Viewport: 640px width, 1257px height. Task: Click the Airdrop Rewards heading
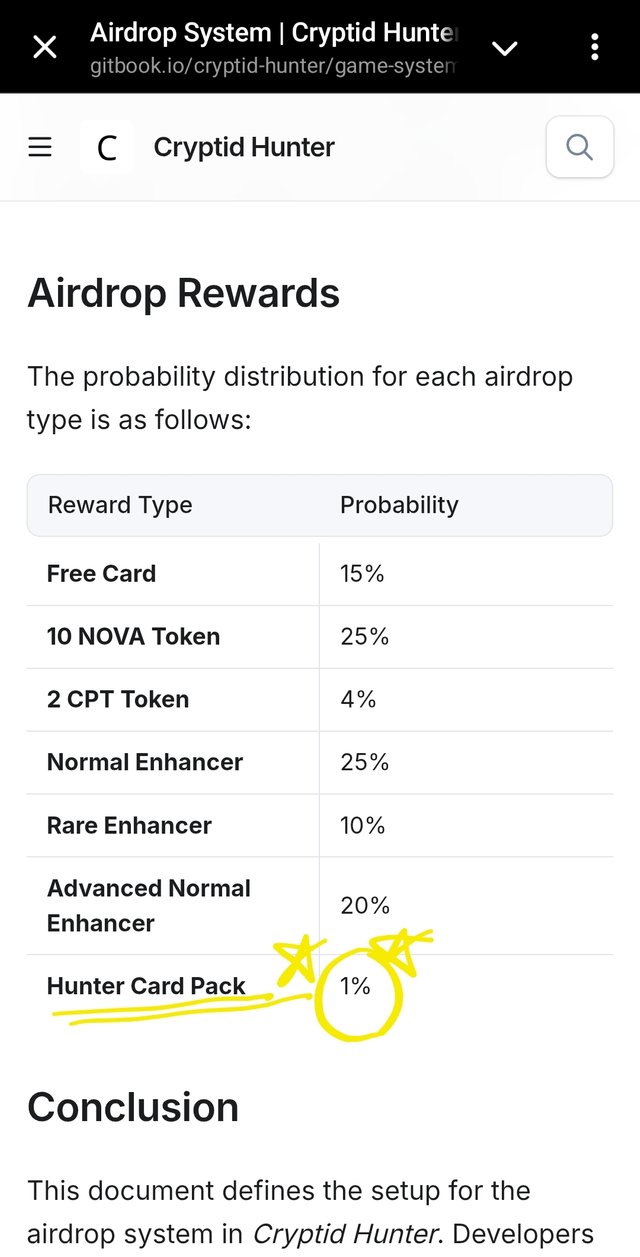pos(184,294)
